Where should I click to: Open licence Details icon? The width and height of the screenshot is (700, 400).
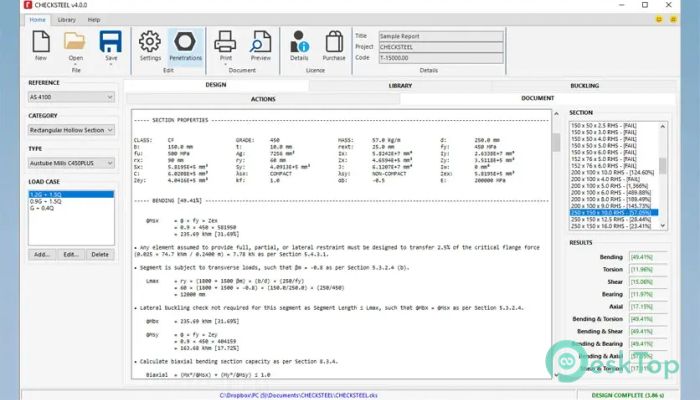pyautogui.click(x=299, y=42)
